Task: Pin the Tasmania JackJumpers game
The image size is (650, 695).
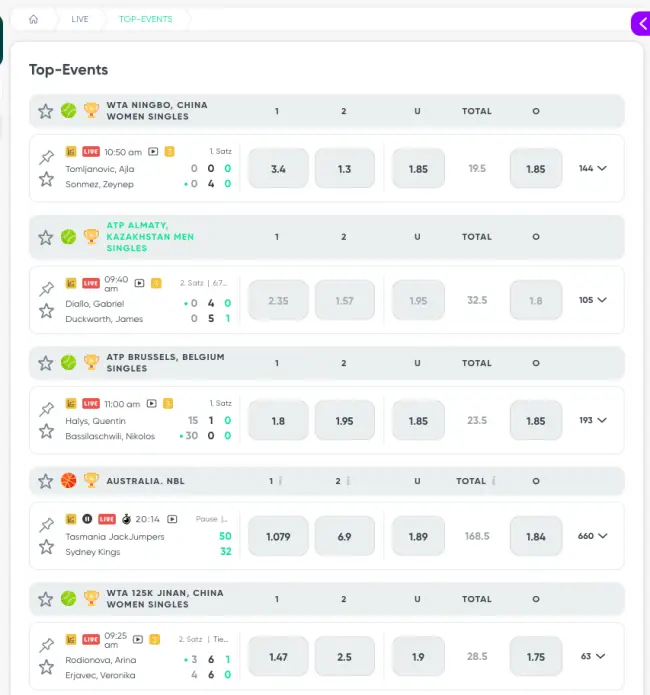Action: tap(46, 525)
